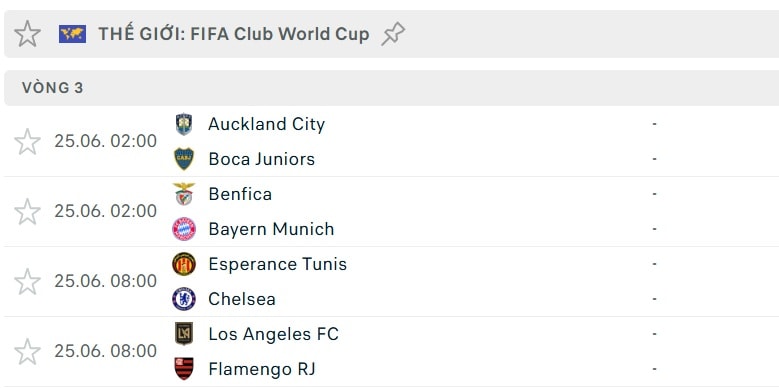Viewport: 779px width, 388px height.
Task: Star the Auckland City vs Boca Juniors match
Action: (x=27, y=142)
